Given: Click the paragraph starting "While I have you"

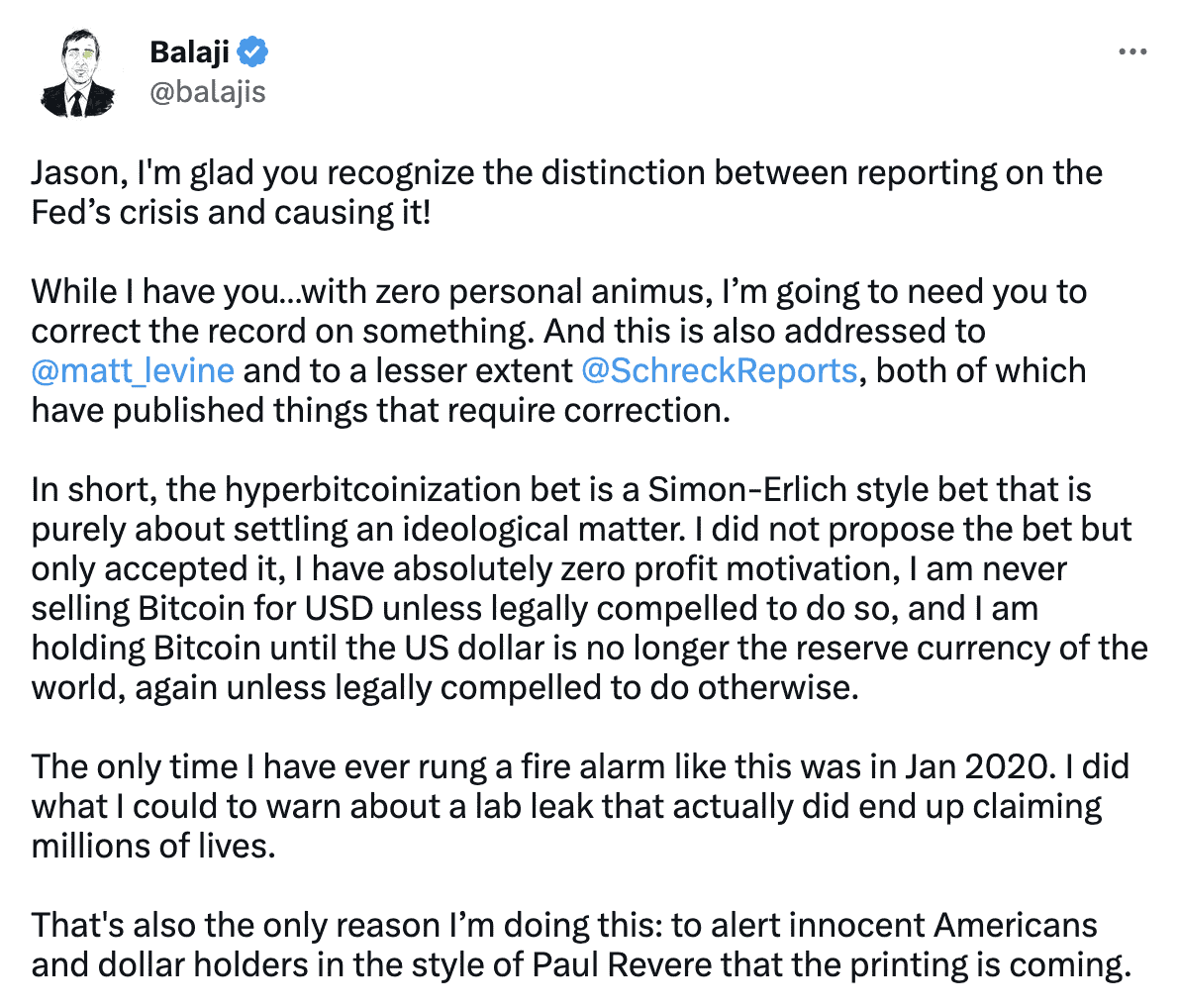Looking at the screenshot, I should point(559,351).
